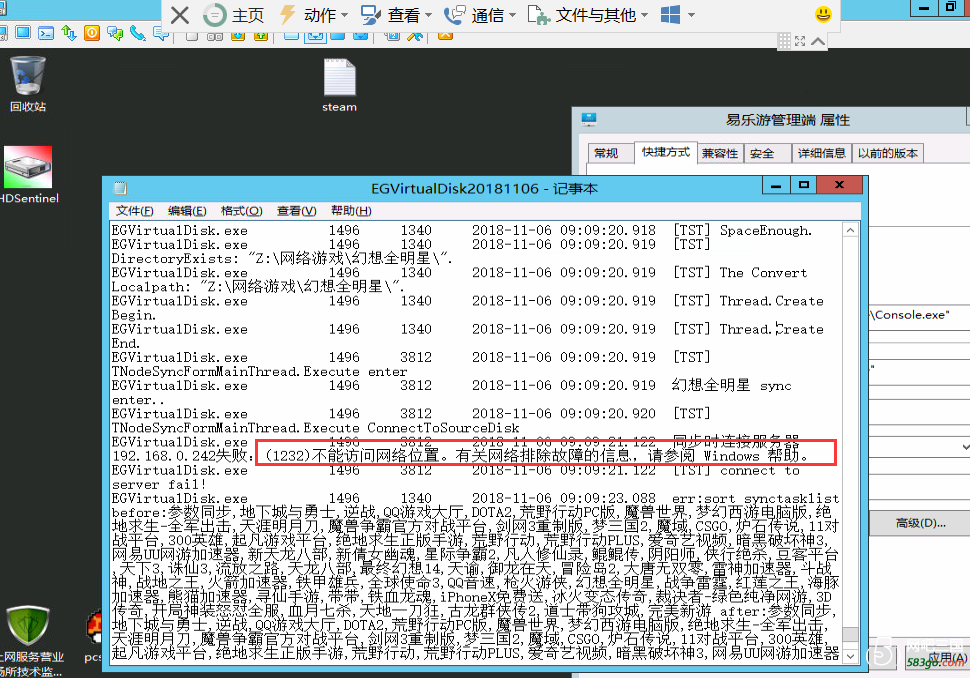Click the '09:09:23.088' timestamp in the log
Screen dimensions: 970x678
tap(608, 499)
